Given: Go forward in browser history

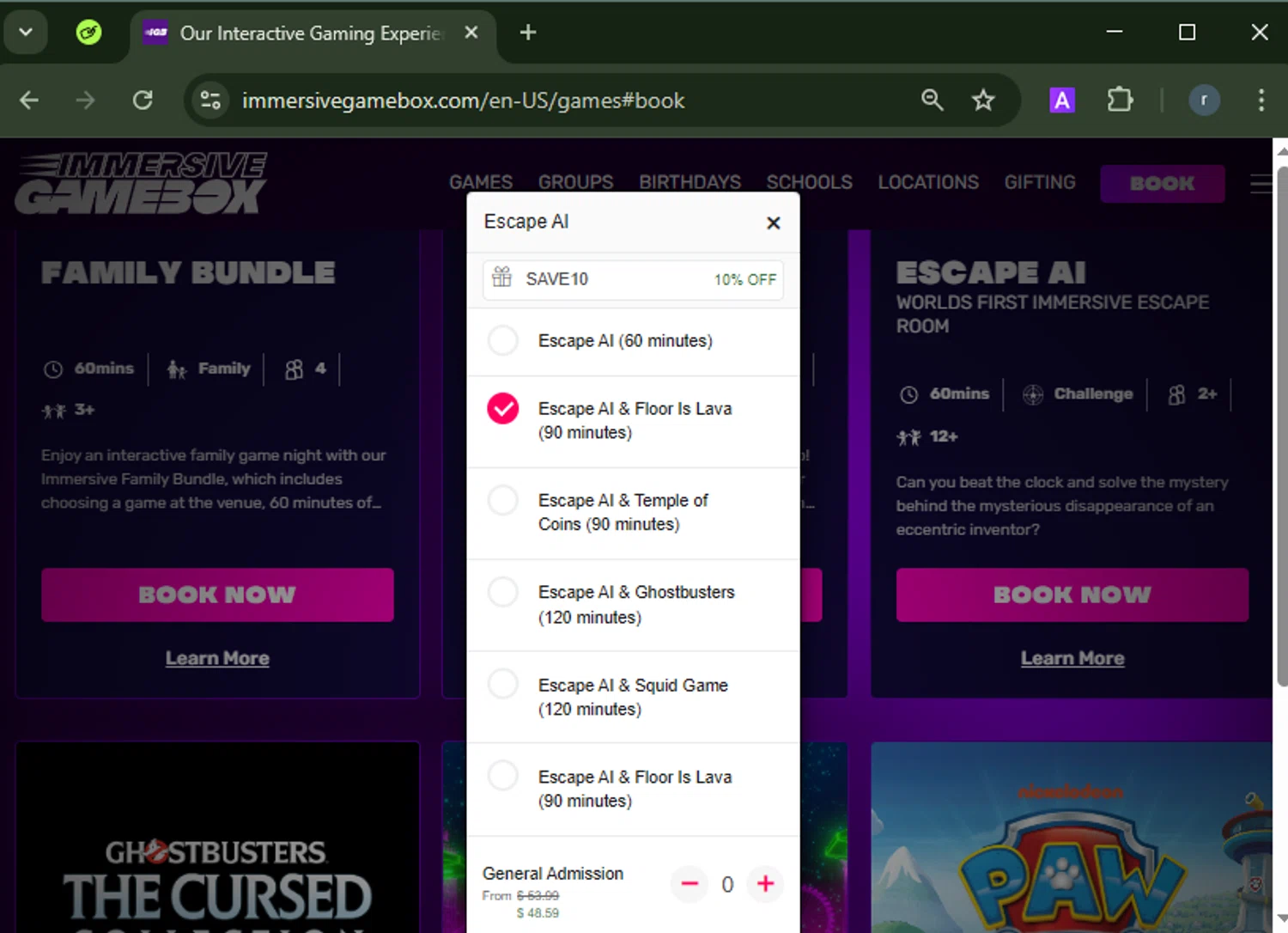Looking at the screenshot, I should tap(85, 101).
